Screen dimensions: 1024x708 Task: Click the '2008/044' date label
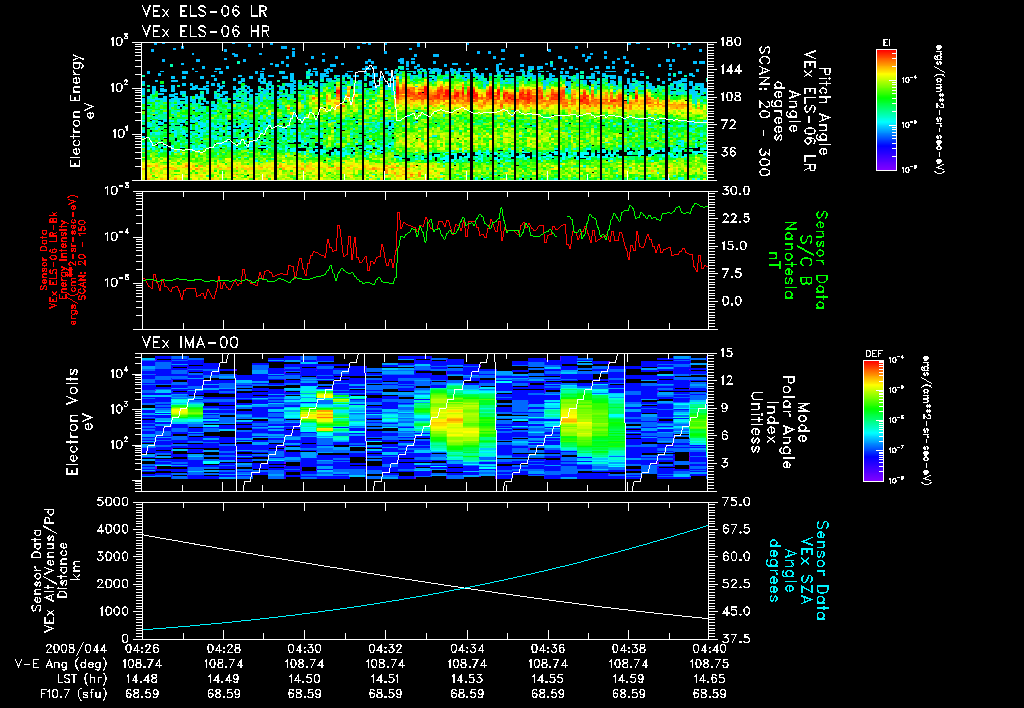point(76,649)
